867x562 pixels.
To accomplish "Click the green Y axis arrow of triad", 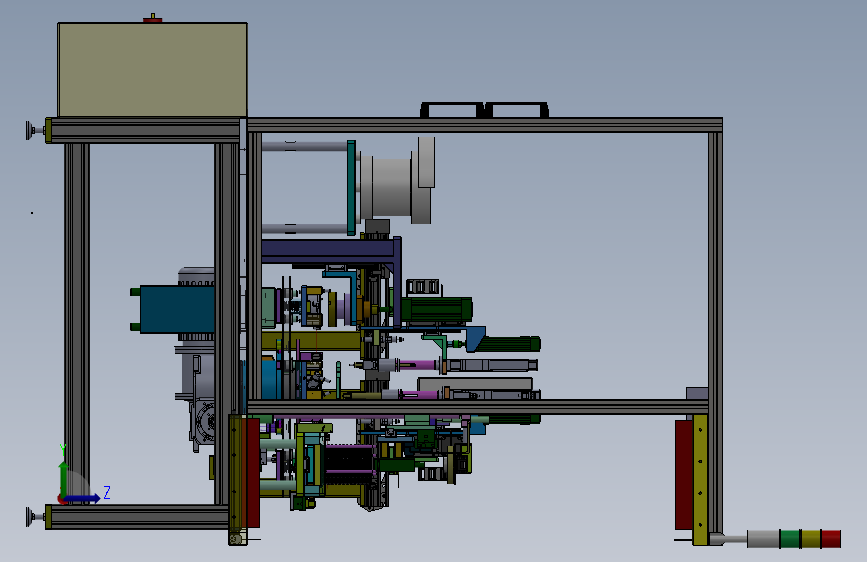I will tap(63, 478).
